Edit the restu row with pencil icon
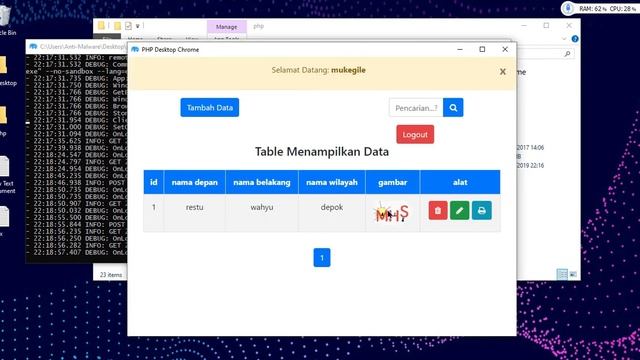The image size is (640, 360). click(460, 211)
